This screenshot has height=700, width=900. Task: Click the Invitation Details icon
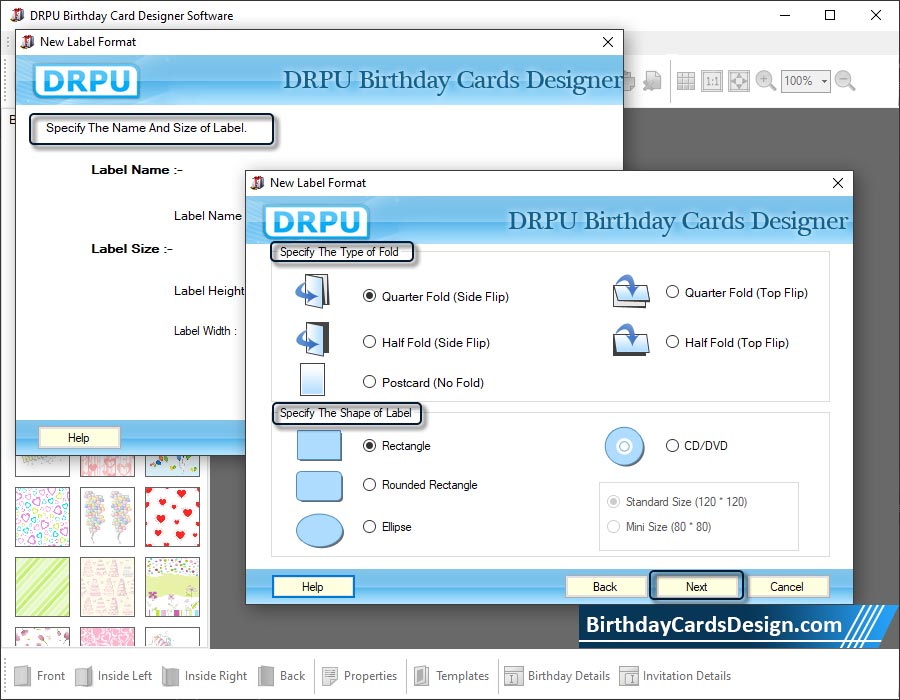(629, 676)
